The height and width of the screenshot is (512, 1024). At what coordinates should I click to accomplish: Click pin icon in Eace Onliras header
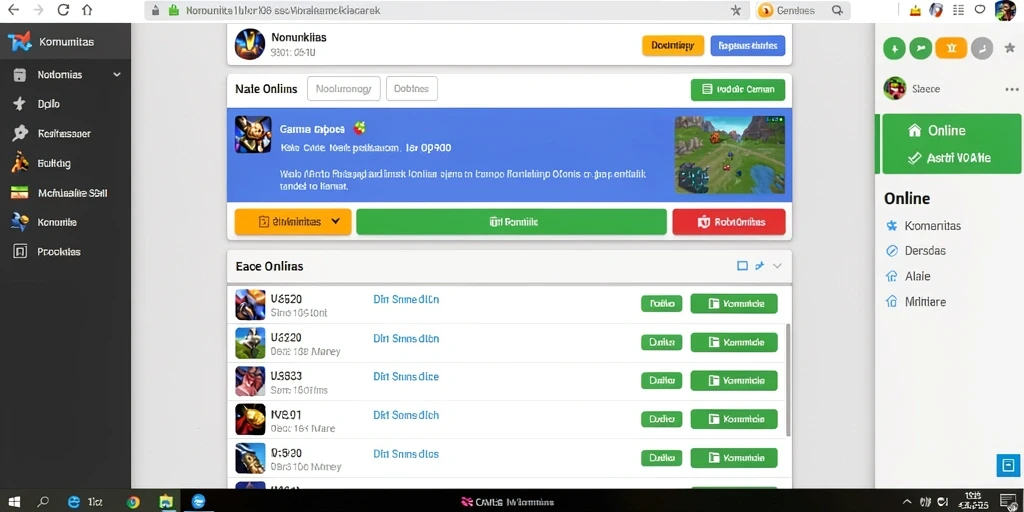pyautogui.click(x=760, y=266)
